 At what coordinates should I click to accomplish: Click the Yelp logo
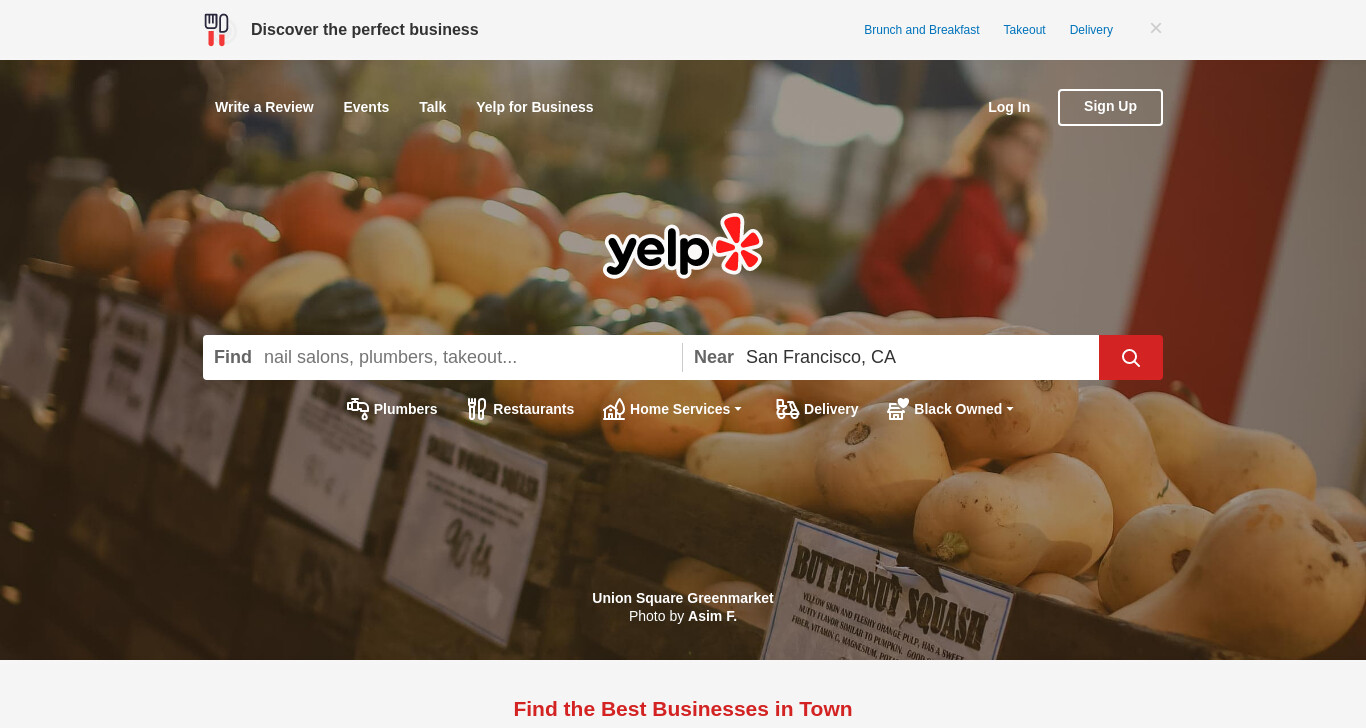coord(683,246)
